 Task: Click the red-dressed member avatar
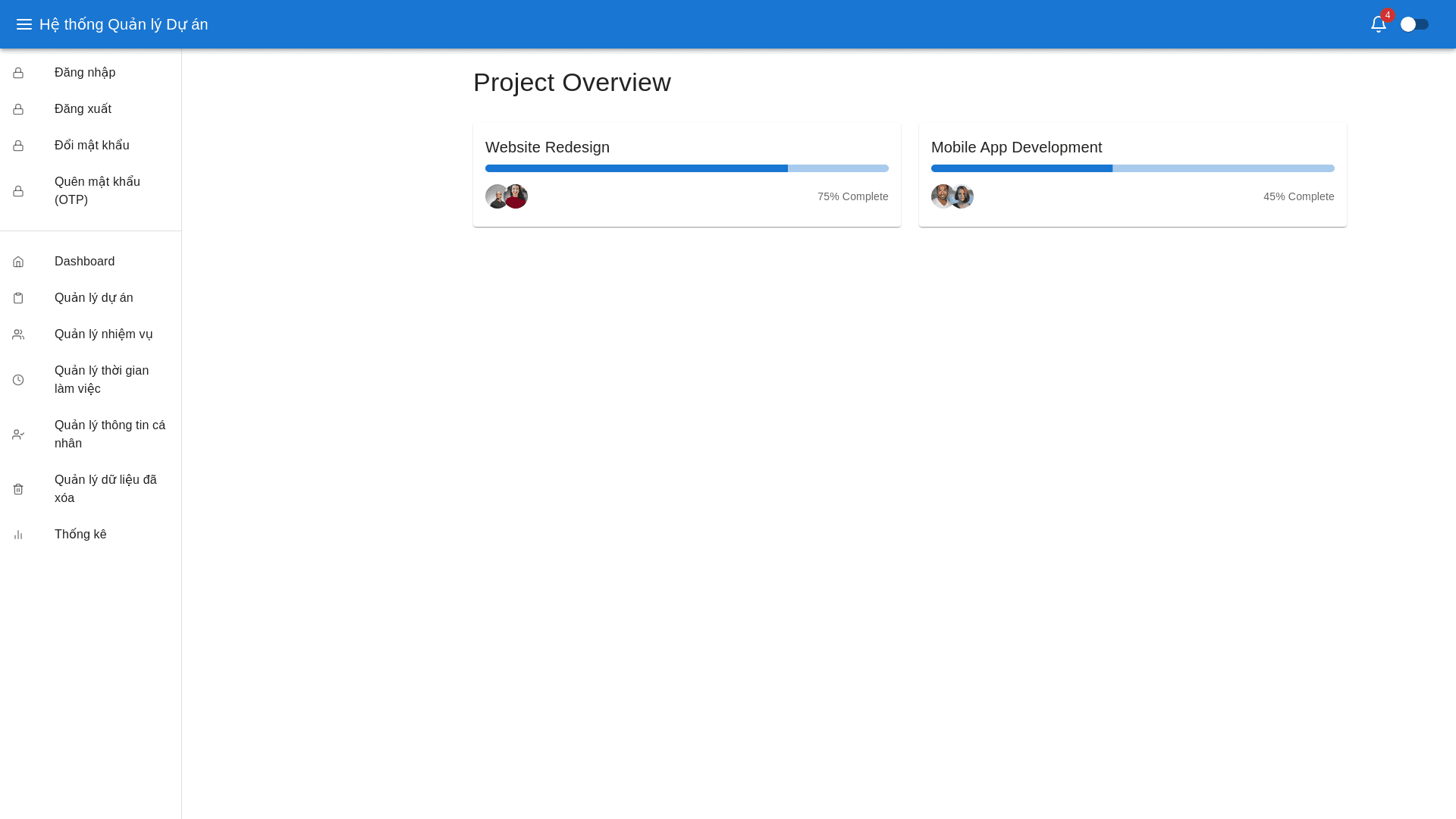point(518,196)
